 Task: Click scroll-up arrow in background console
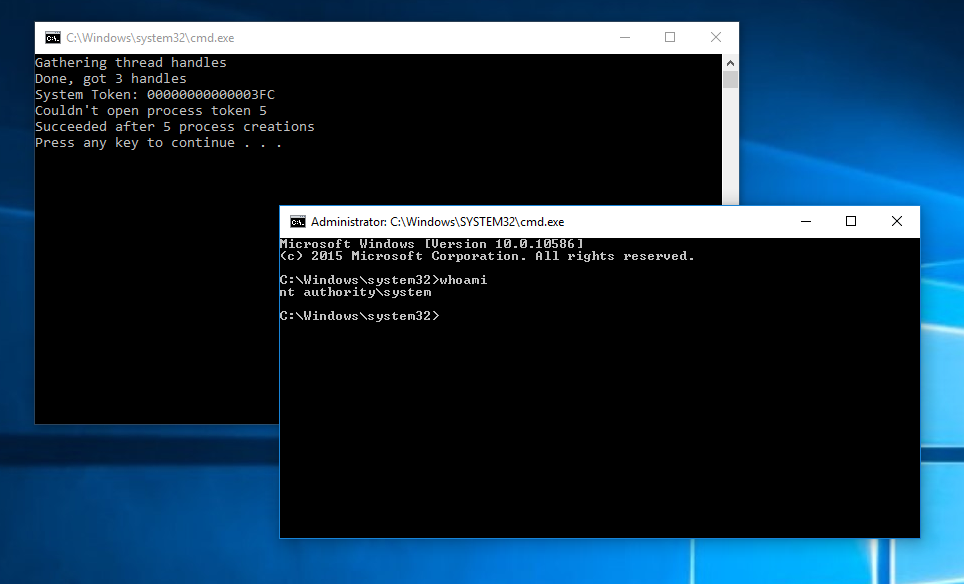tap(730, 62)
